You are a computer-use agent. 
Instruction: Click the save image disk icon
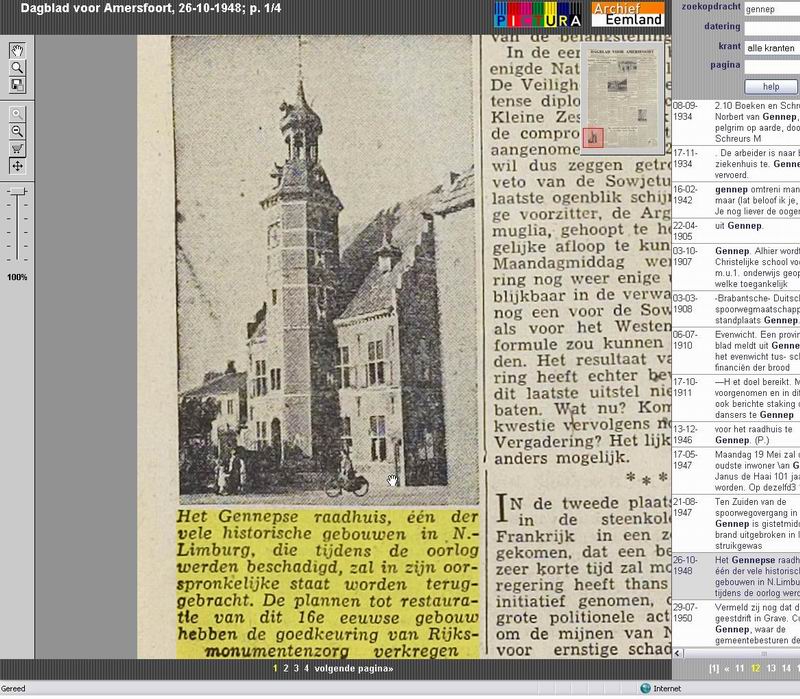tap(17, 85)
